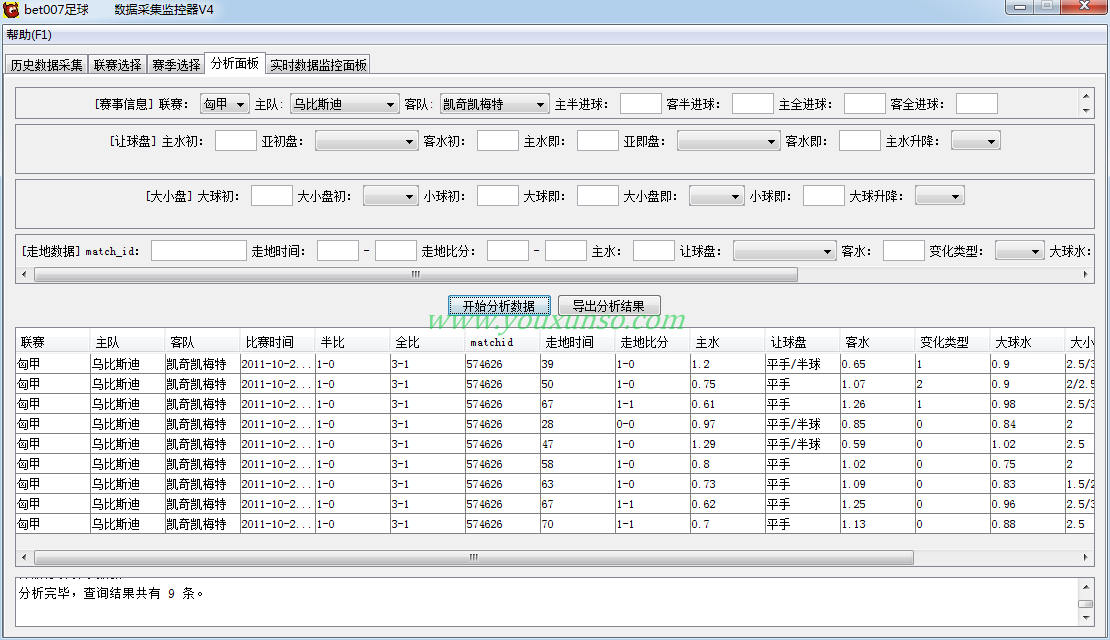Switch to the 历史数据采集 tab
The height and width of the screenshot is (640, 1110).
coord(46,65)
